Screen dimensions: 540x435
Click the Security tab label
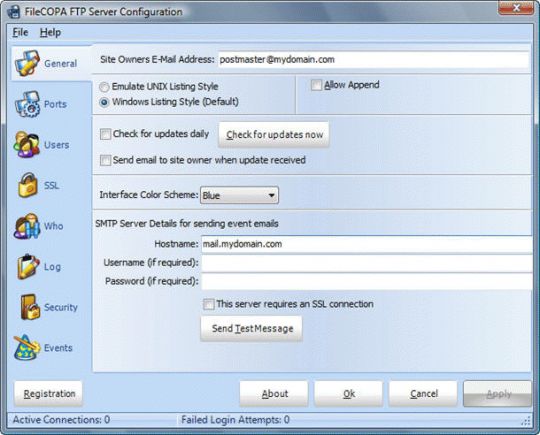[61, 307]
